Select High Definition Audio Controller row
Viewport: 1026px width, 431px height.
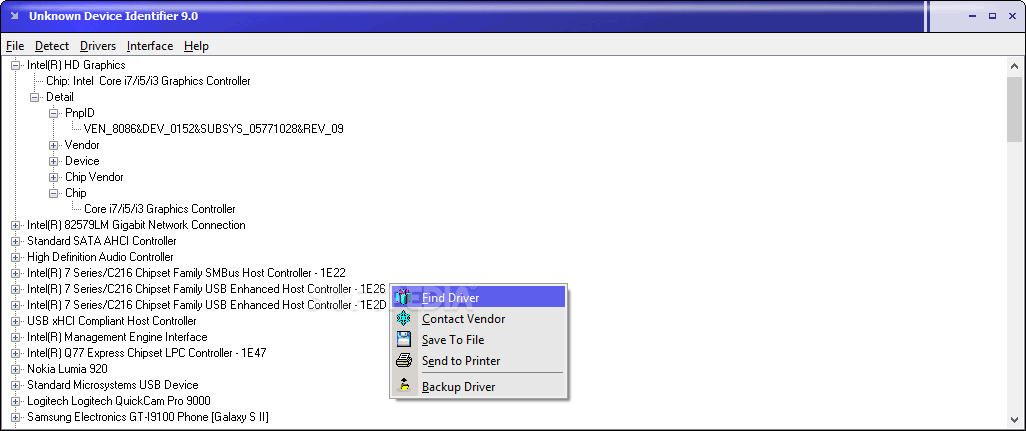coord(100,257)
